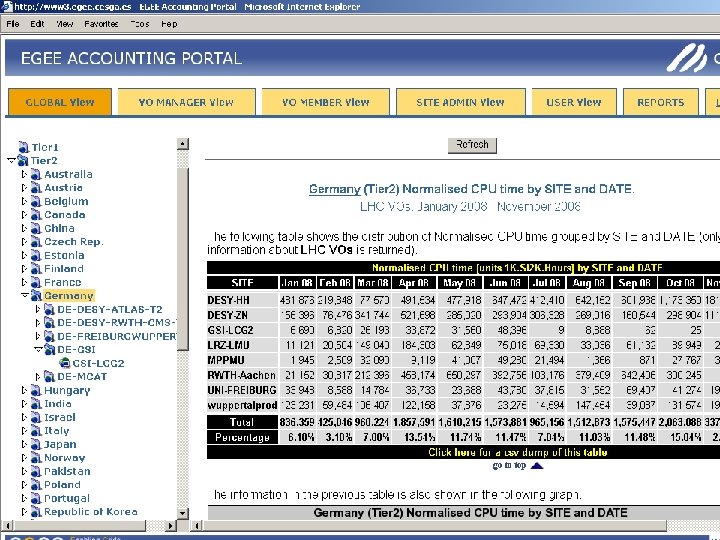
Task: Select DE-DESY-ATLAS-T2 label in the tree
Action: 109,309
